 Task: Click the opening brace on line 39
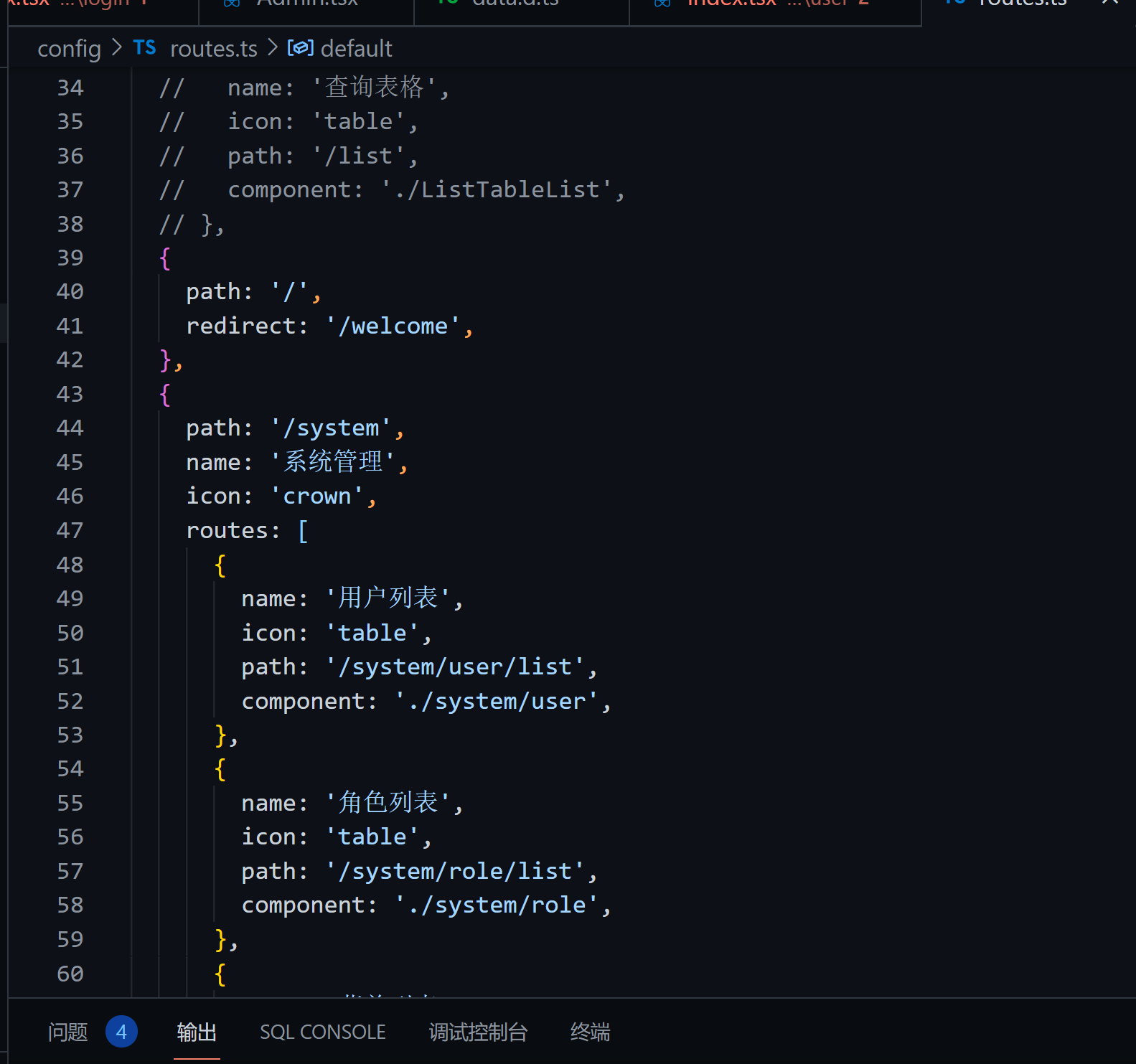click(165, 258)
